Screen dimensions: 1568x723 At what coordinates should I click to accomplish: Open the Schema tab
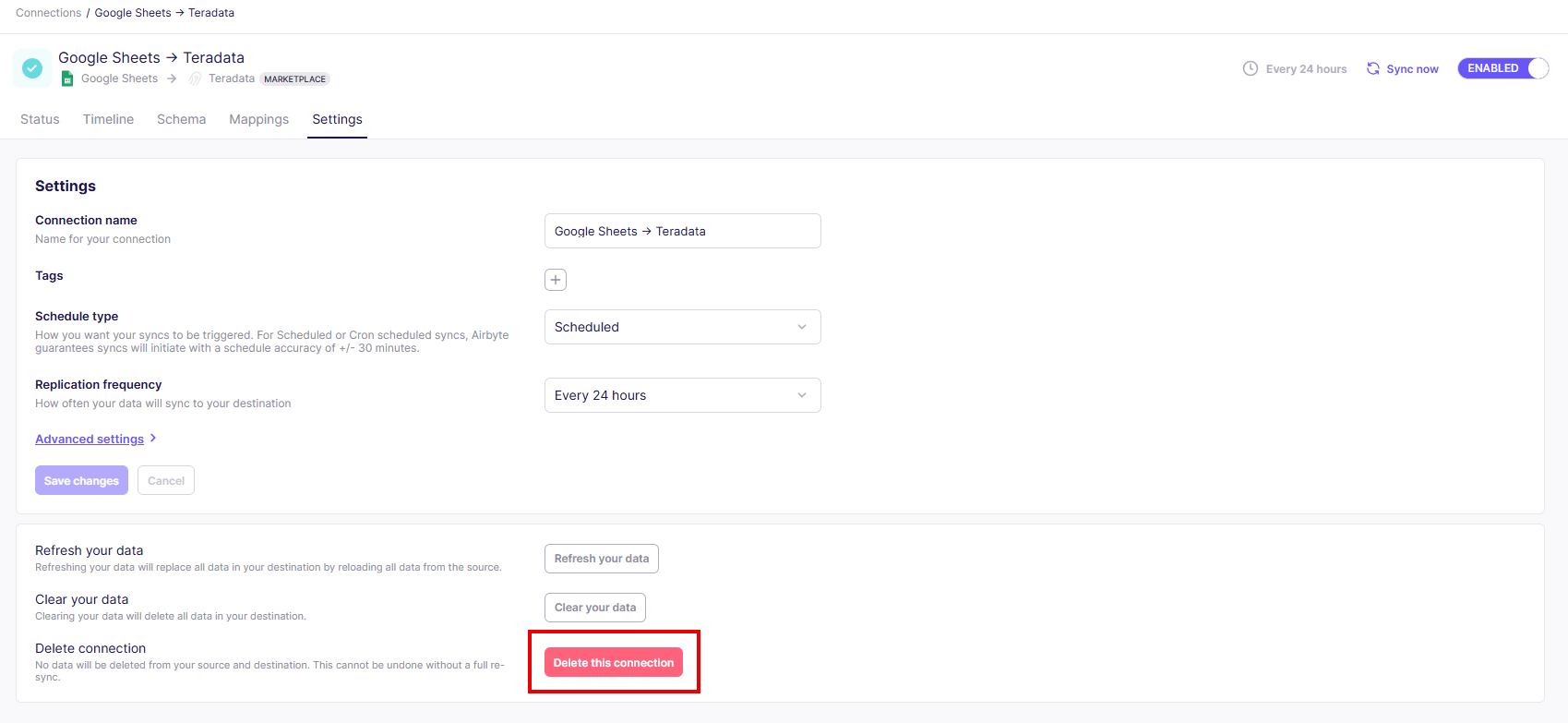click(182, 119)
